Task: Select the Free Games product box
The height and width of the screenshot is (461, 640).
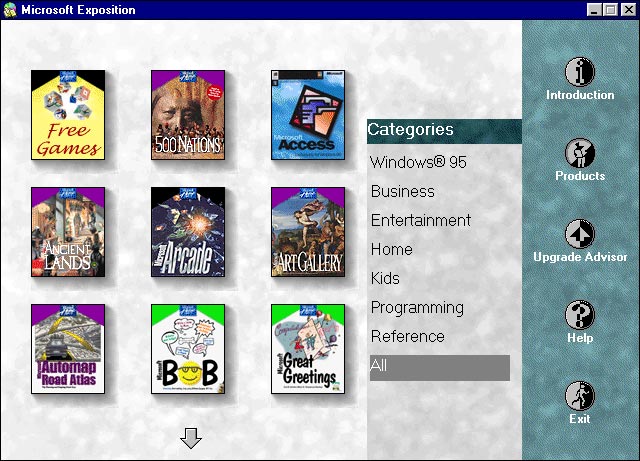Action: click(x=68, y=115)
